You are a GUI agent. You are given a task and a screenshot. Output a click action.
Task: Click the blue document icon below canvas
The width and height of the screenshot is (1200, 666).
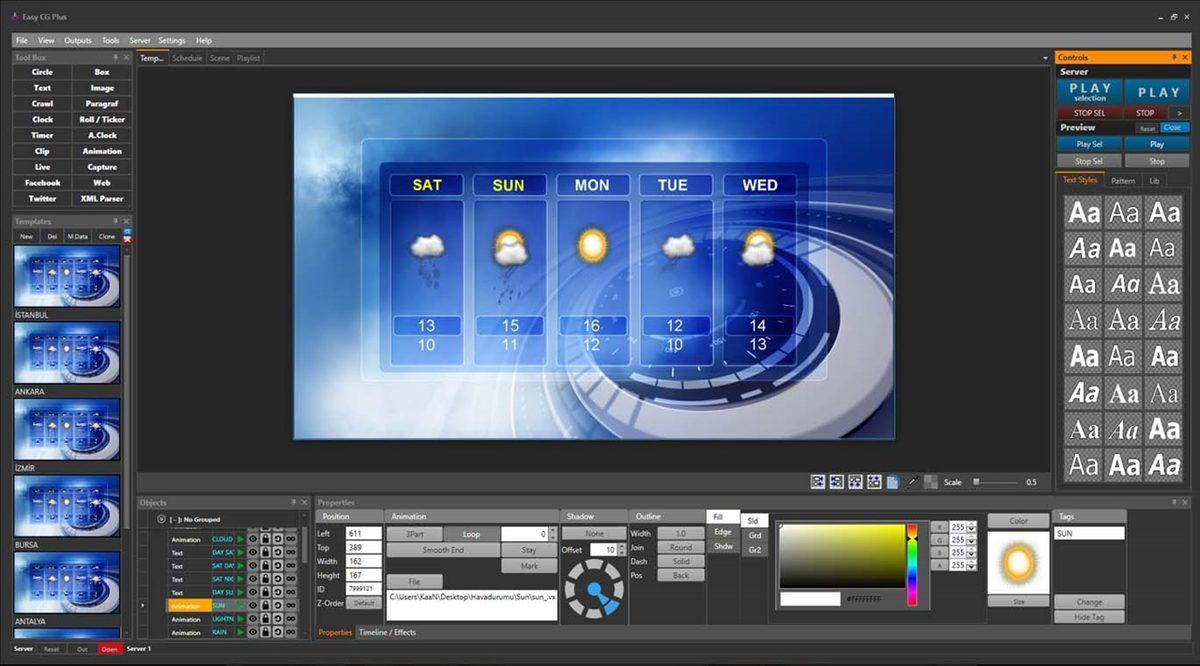point(893,482)
